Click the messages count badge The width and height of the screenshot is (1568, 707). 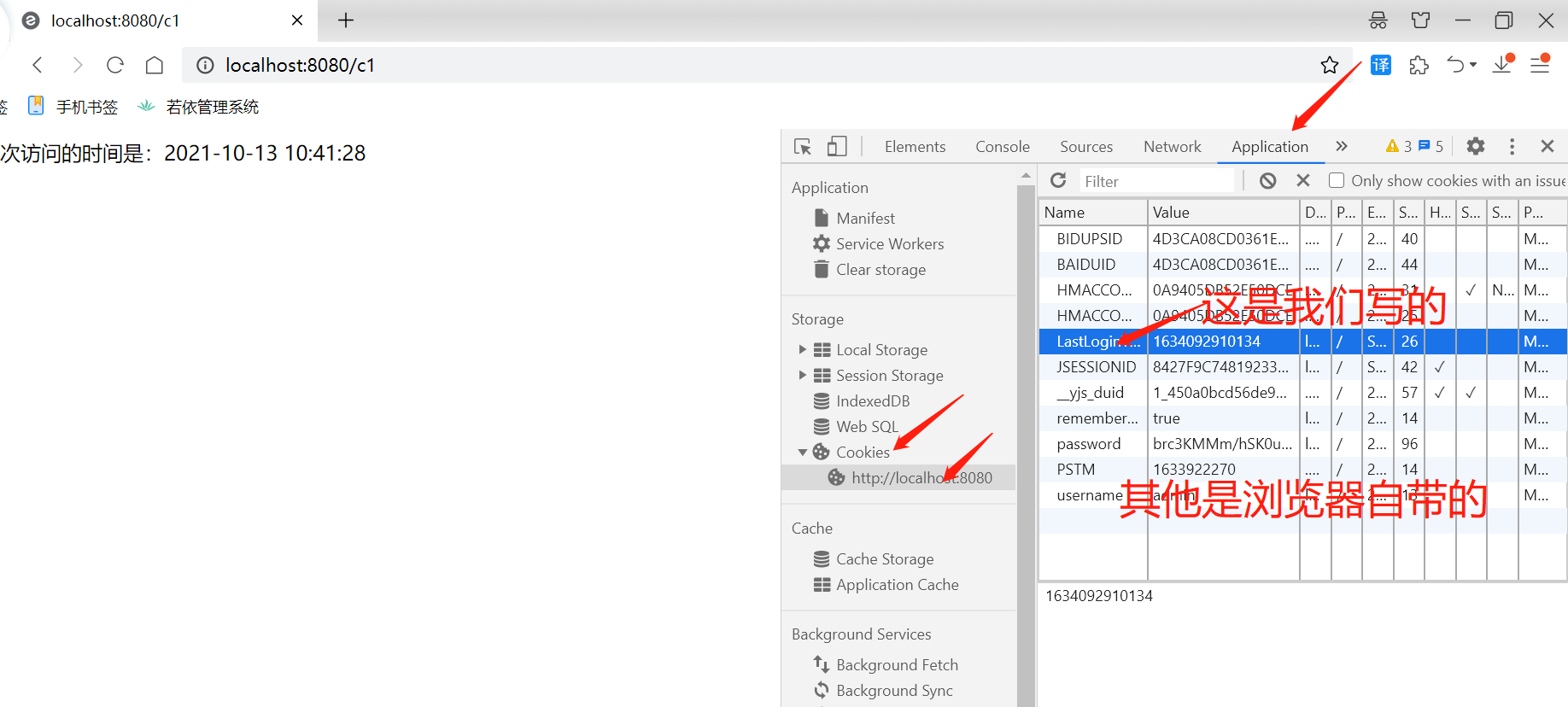click(x=1431, y=146)
